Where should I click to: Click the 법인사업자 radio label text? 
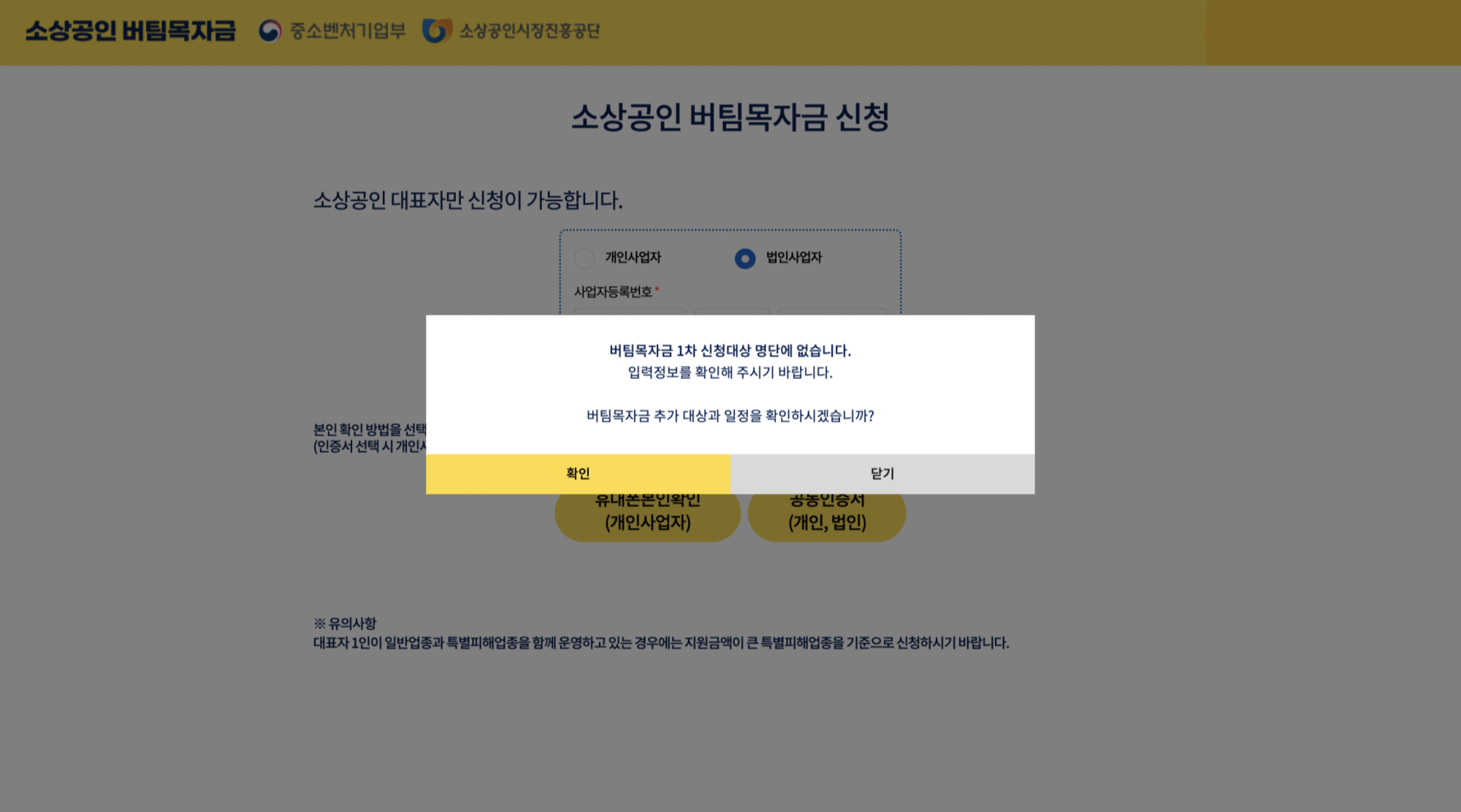click(x=793, y=258)
